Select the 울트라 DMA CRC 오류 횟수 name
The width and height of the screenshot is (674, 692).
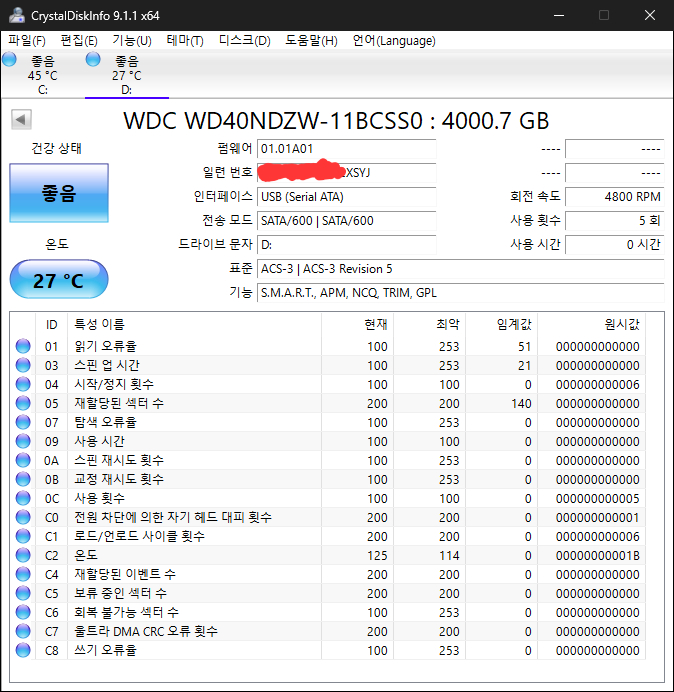(x=146, y=631)
